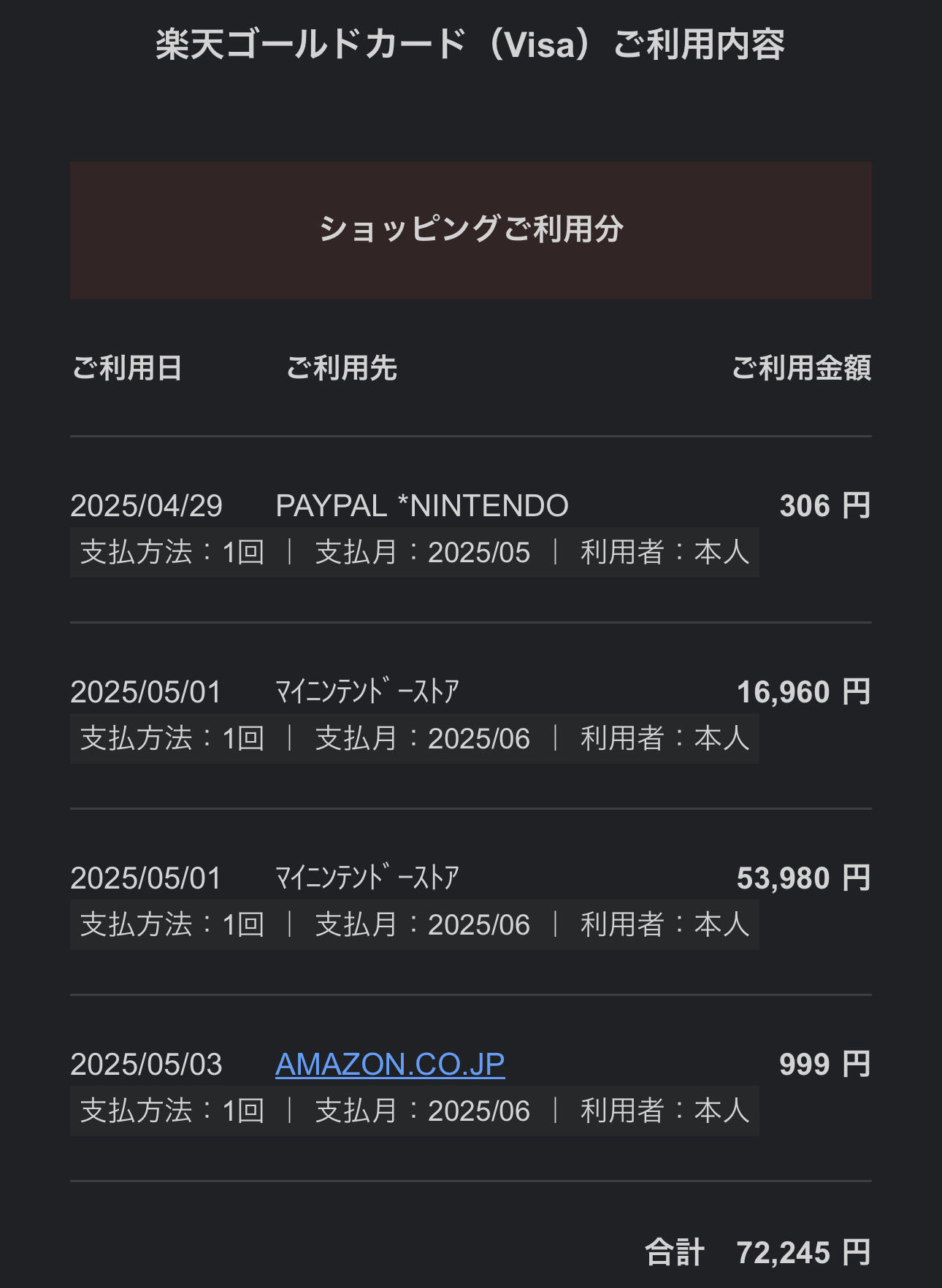This screenshot has width=942, height=1288.
Task: Click the ご利用金額 column header
Action: click(802, 368)
